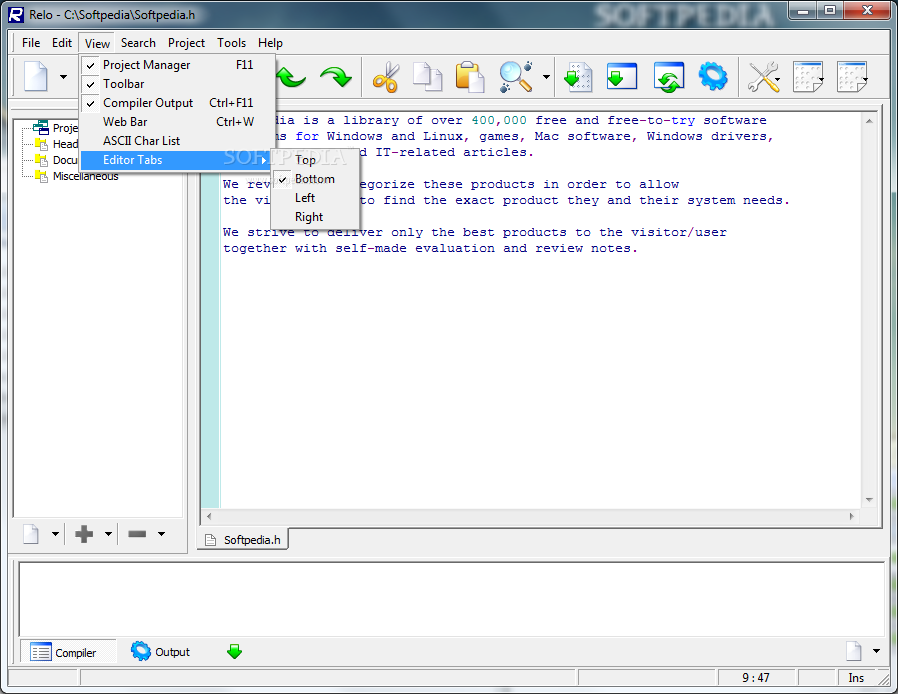898x694 pixels.
Task: Click the green down arrow in output panel
Action: [x=234, y=652]
